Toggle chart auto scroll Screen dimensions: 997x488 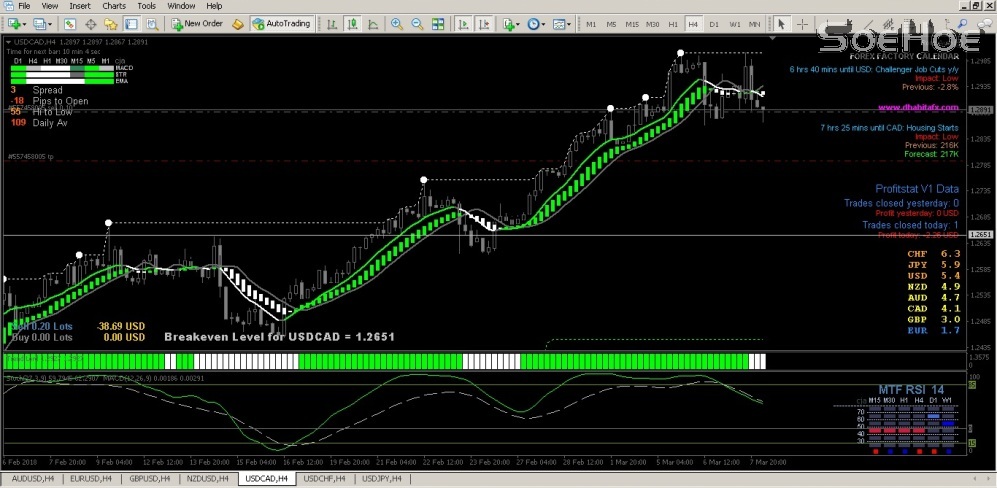pos(463,23)
